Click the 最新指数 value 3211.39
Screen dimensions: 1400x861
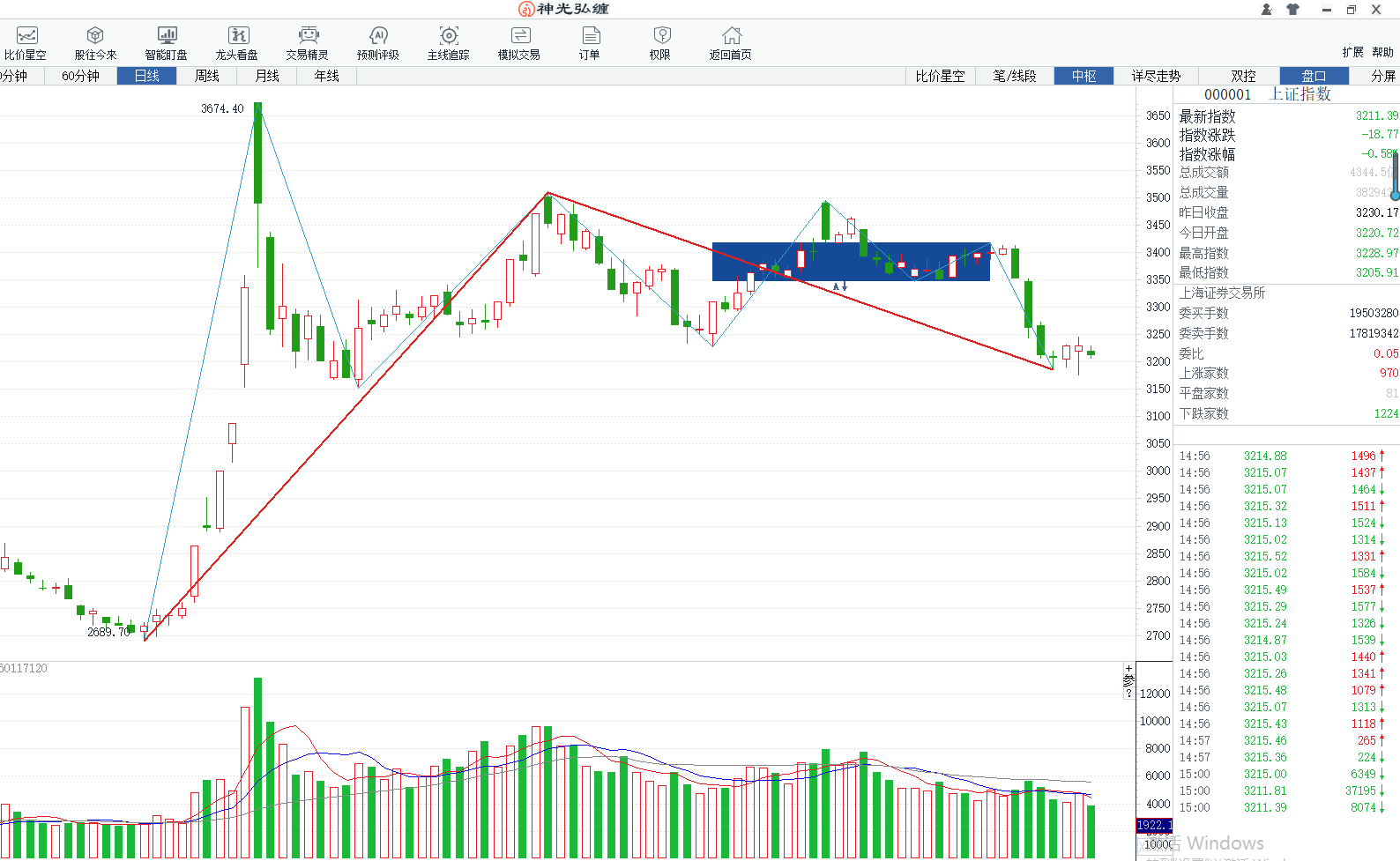(x=1377, y=115)
